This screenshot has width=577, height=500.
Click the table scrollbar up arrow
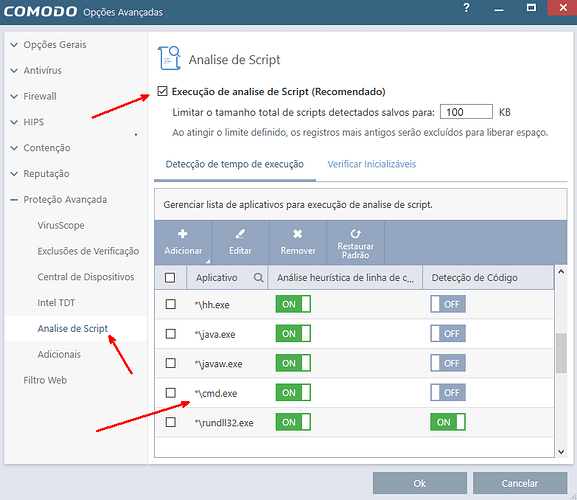pos(561,272)
